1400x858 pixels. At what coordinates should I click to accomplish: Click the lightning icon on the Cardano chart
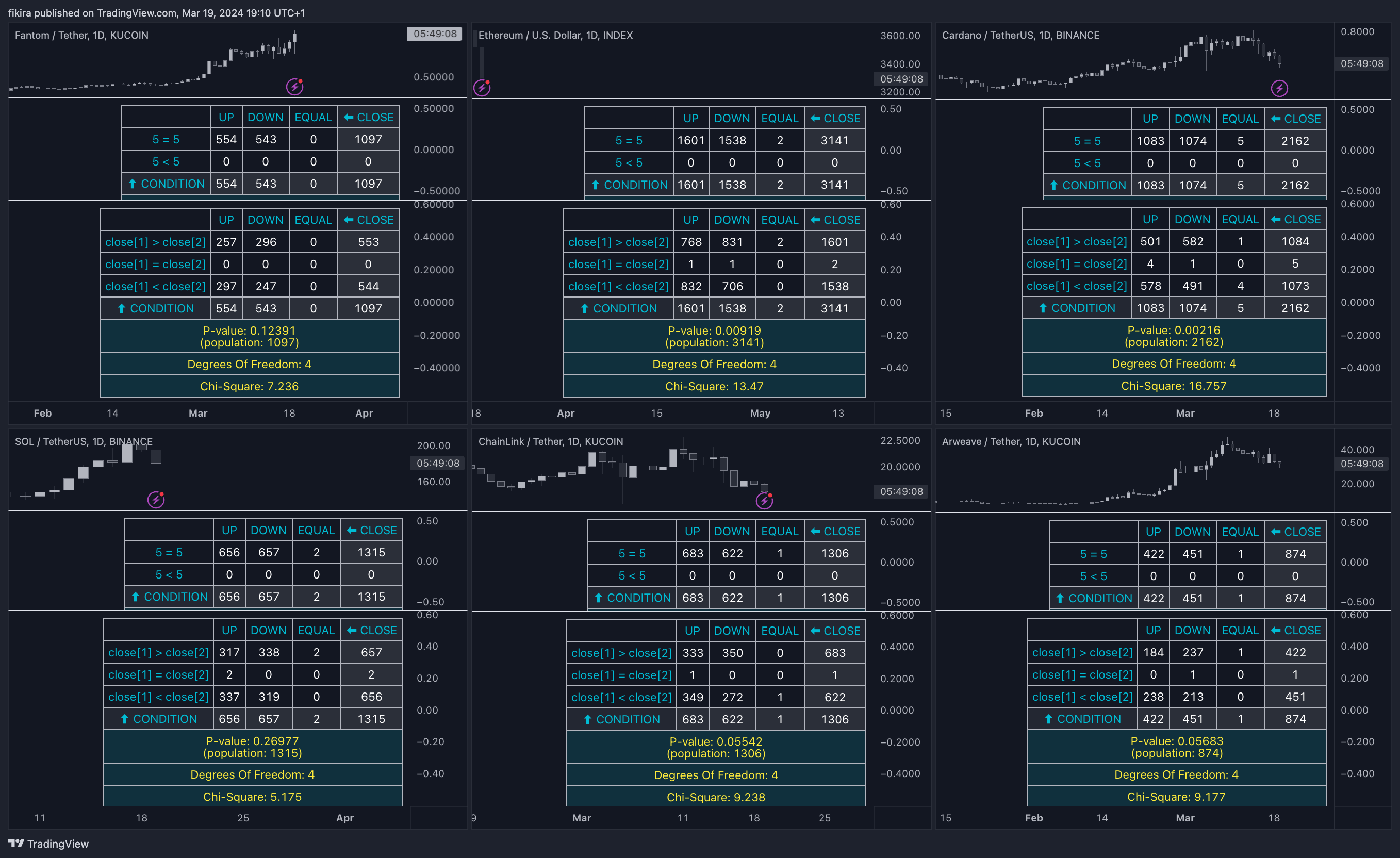coord(1279,88)
